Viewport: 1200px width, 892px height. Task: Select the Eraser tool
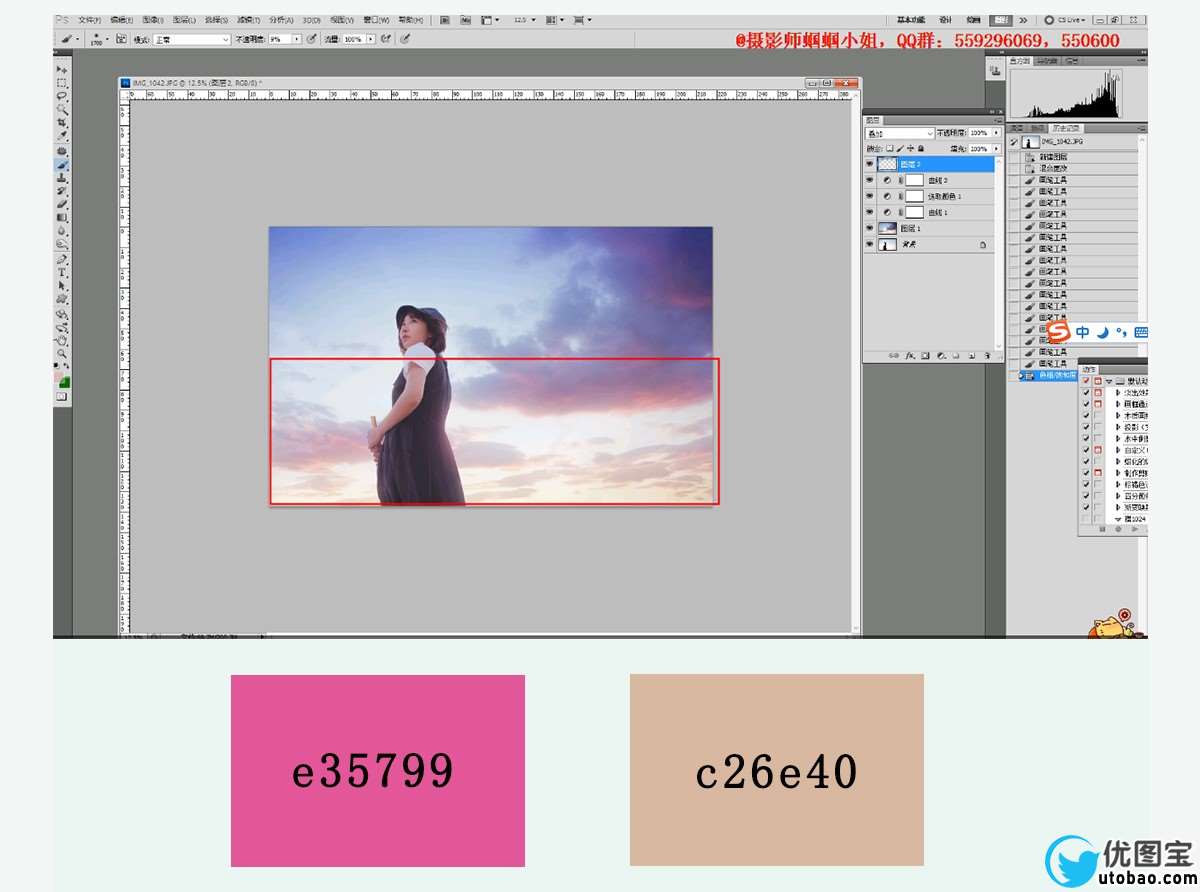62,203
